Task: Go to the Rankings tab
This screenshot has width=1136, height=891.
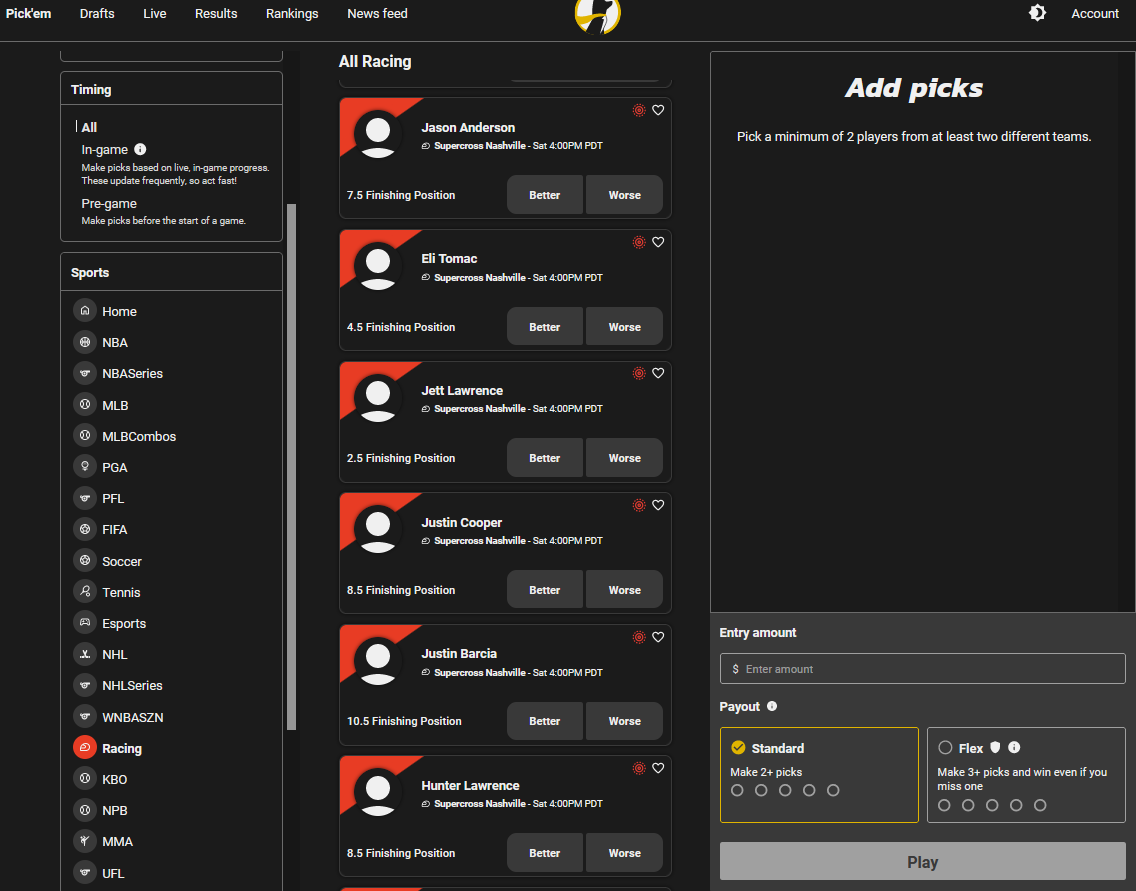Action: tap(292, 13)
